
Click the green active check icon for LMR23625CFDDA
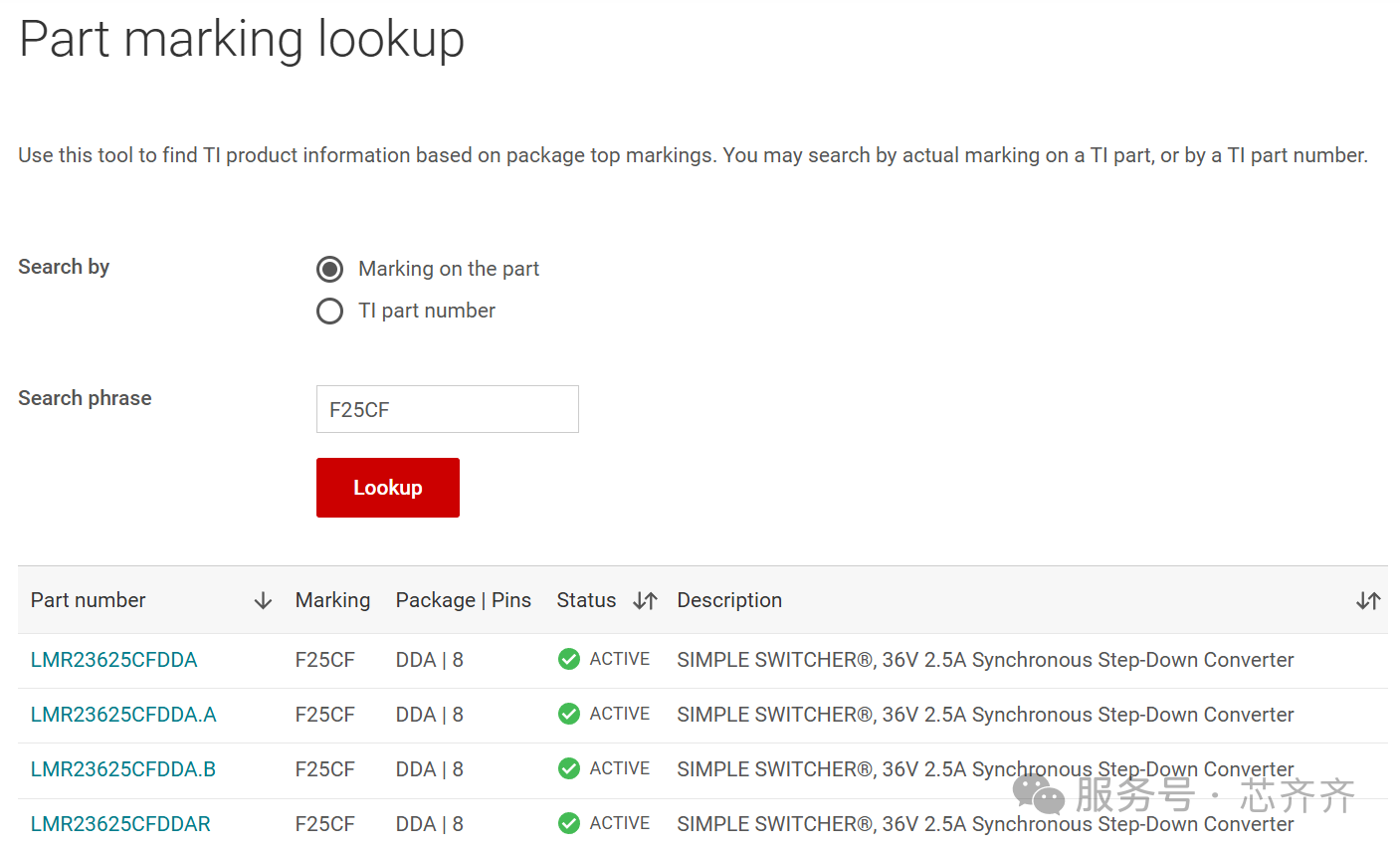click(x=569, y=659)
